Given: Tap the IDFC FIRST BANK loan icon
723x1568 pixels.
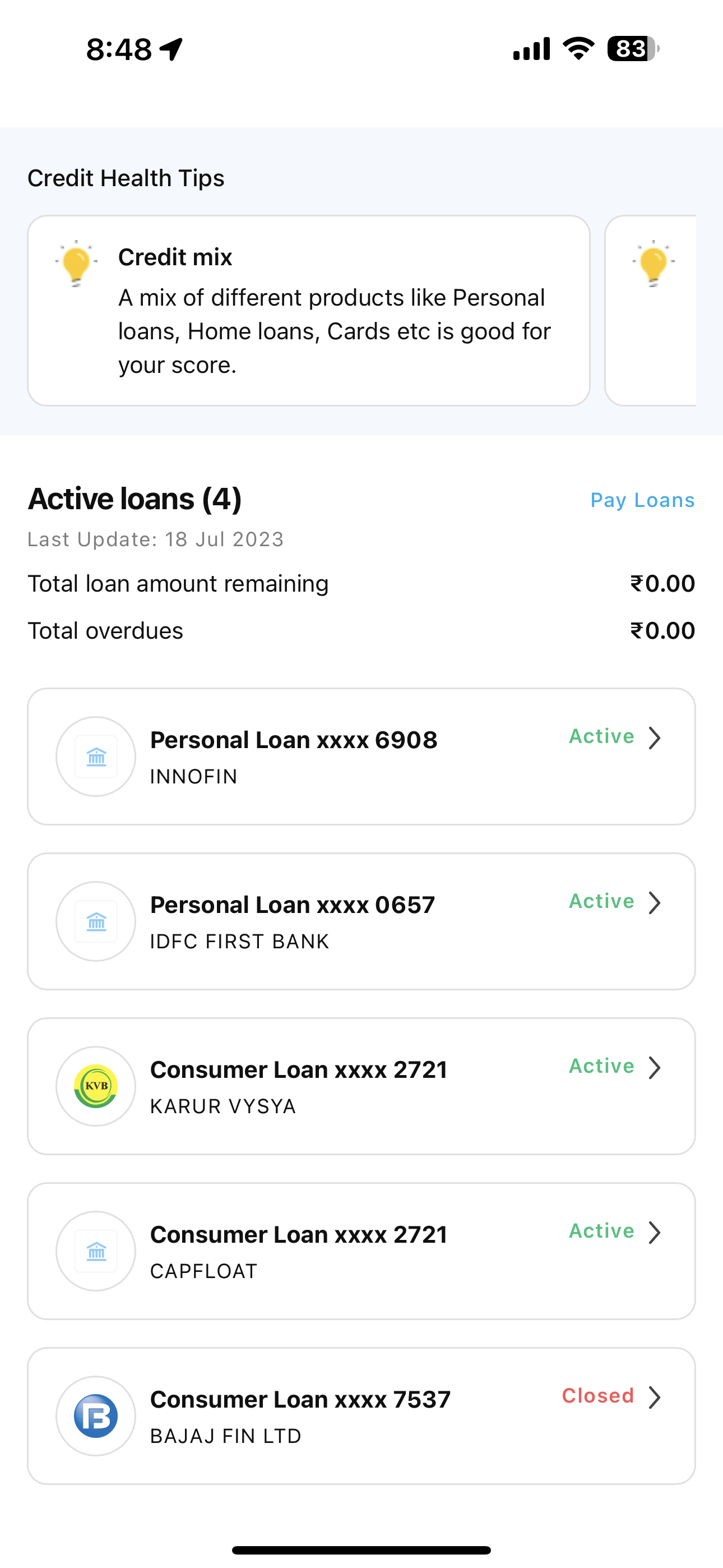Looking at the screenshot, I should click(x=95, y=921).
